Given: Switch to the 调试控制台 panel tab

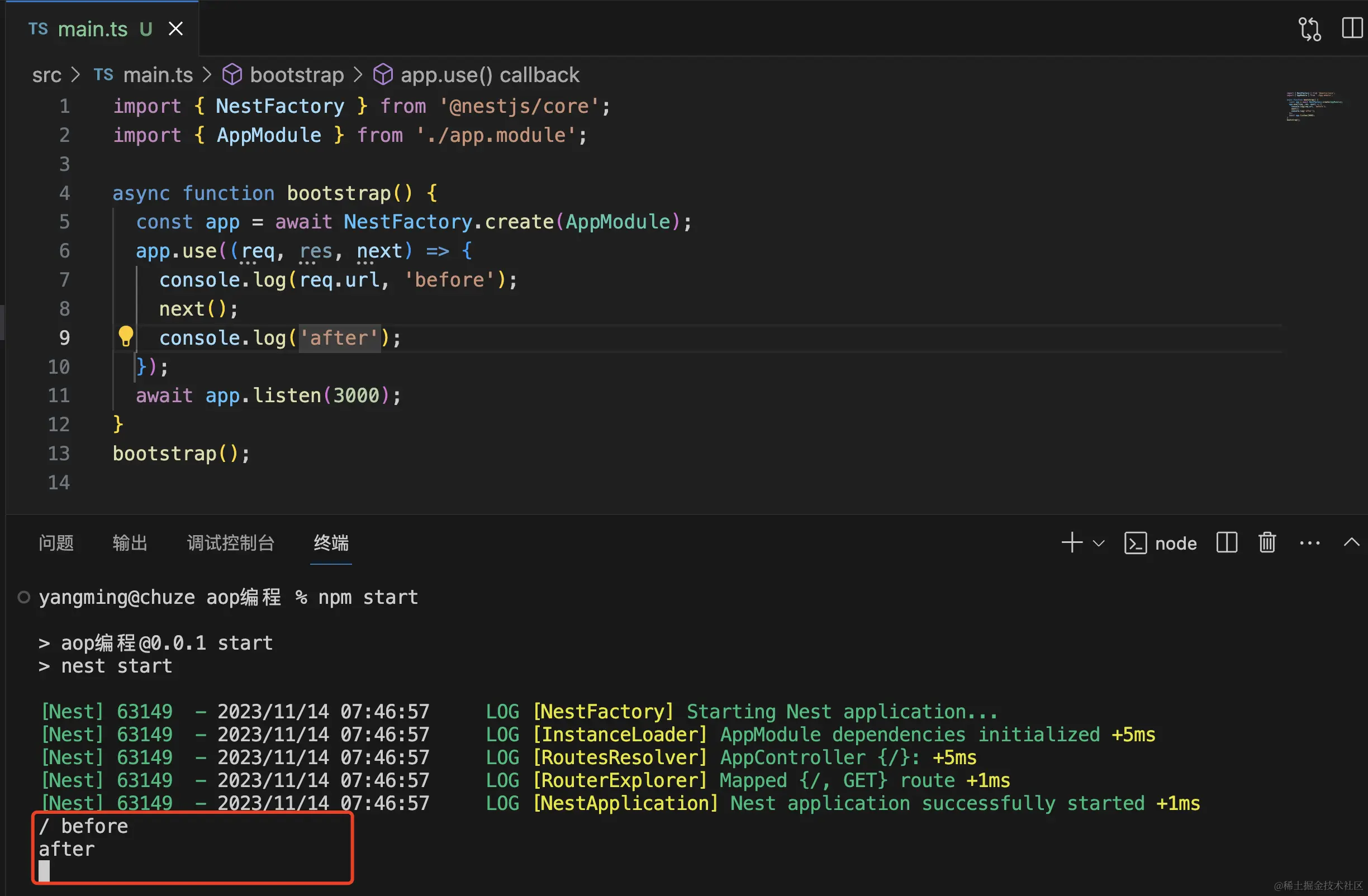Looking at the screenshot, I should pos(230,542).
